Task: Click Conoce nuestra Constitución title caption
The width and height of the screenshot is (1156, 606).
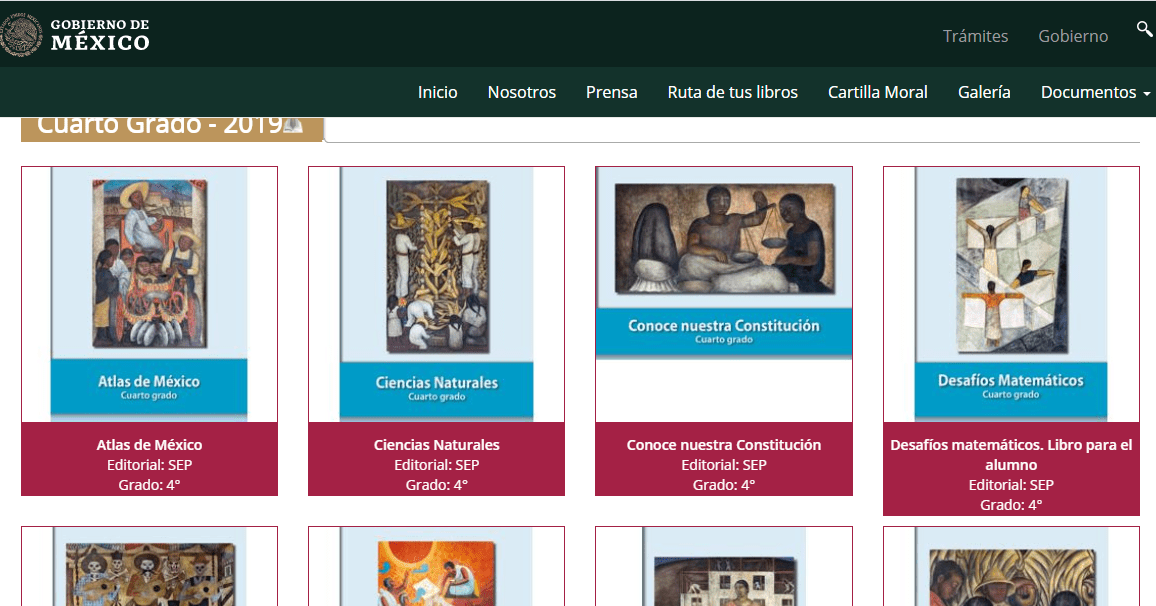Action: [723, 445]
